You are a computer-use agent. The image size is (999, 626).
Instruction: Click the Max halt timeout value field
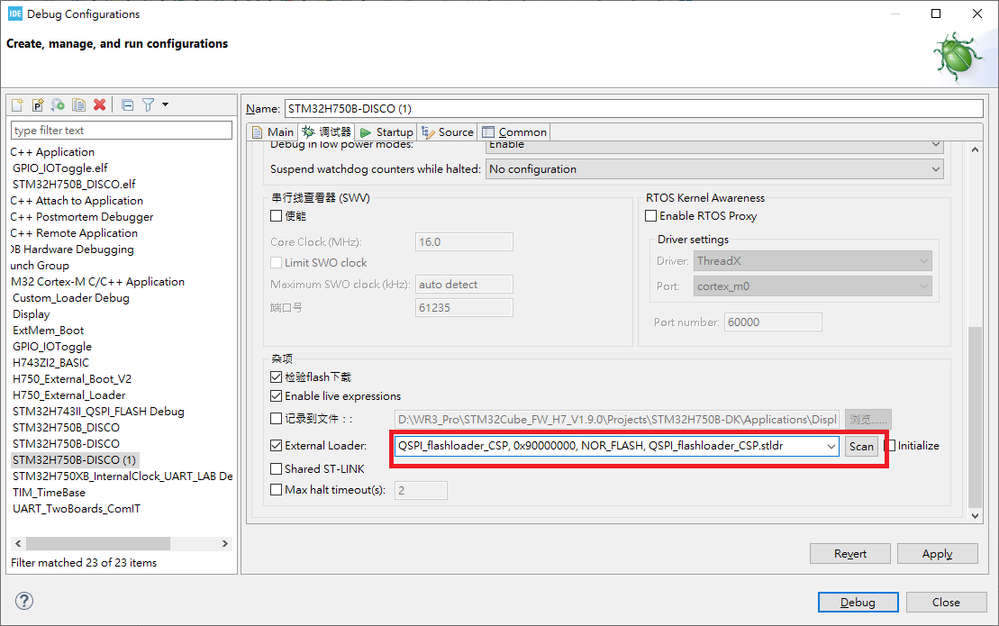pyautogui.click(x=421, y=490)
